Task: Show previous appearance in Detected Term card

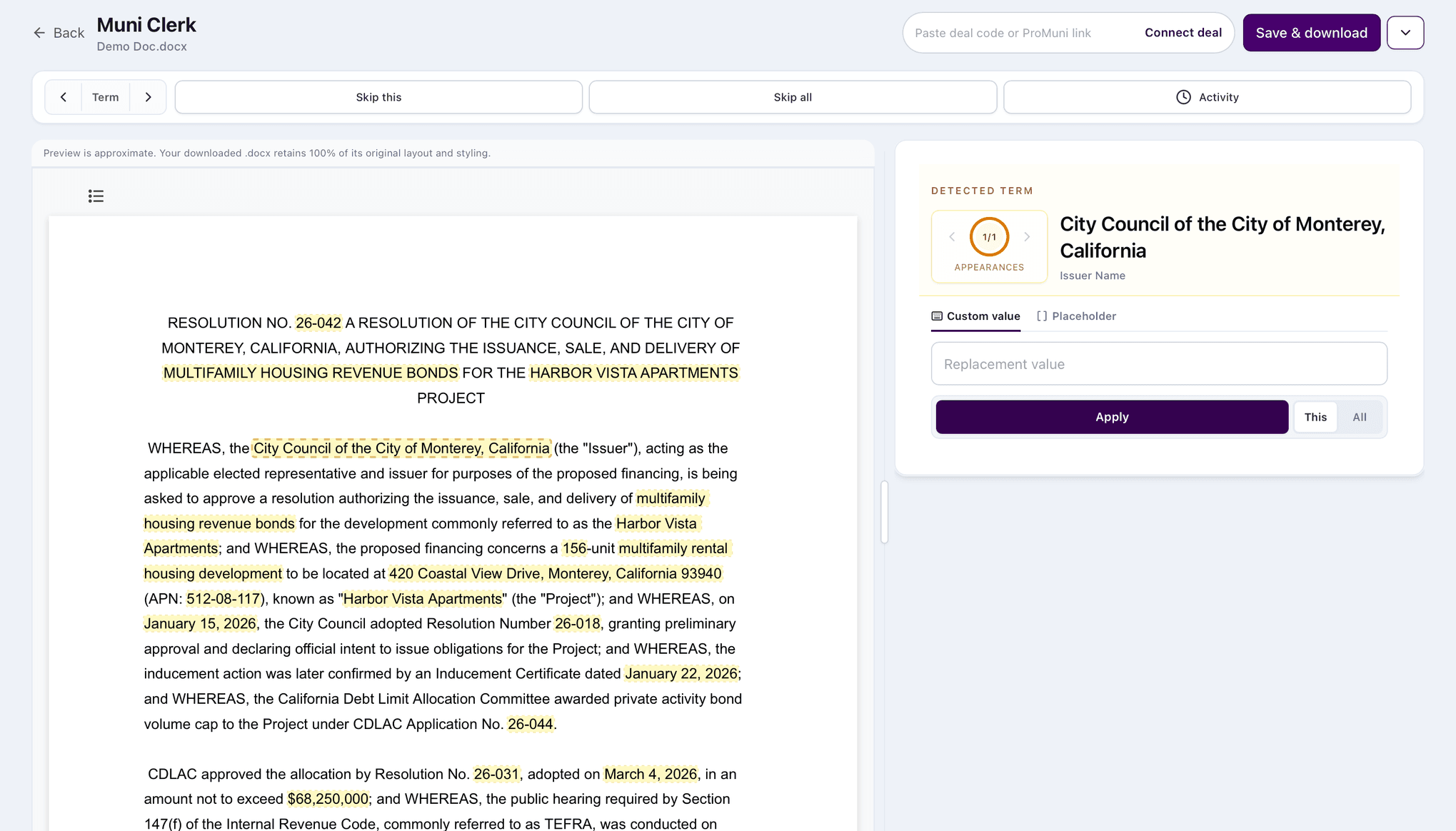Action: pos(952,237)
